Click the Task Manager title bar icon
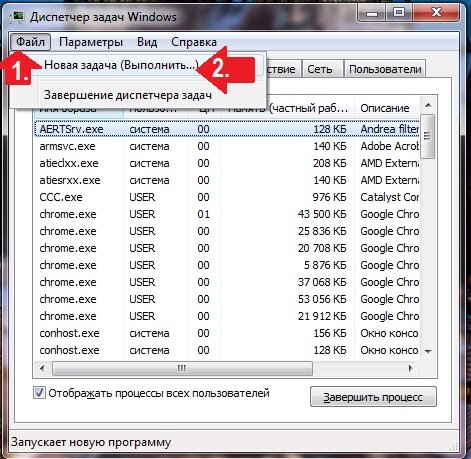 pos(16,16)
